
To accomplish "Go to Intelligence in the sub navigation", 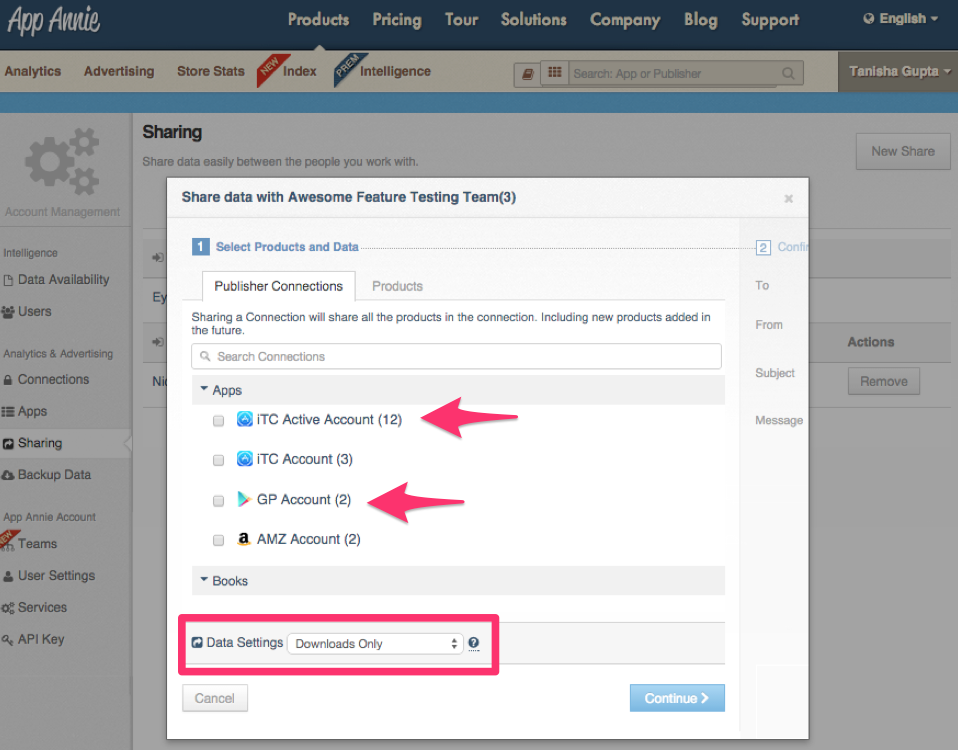I will click(395, 71).
